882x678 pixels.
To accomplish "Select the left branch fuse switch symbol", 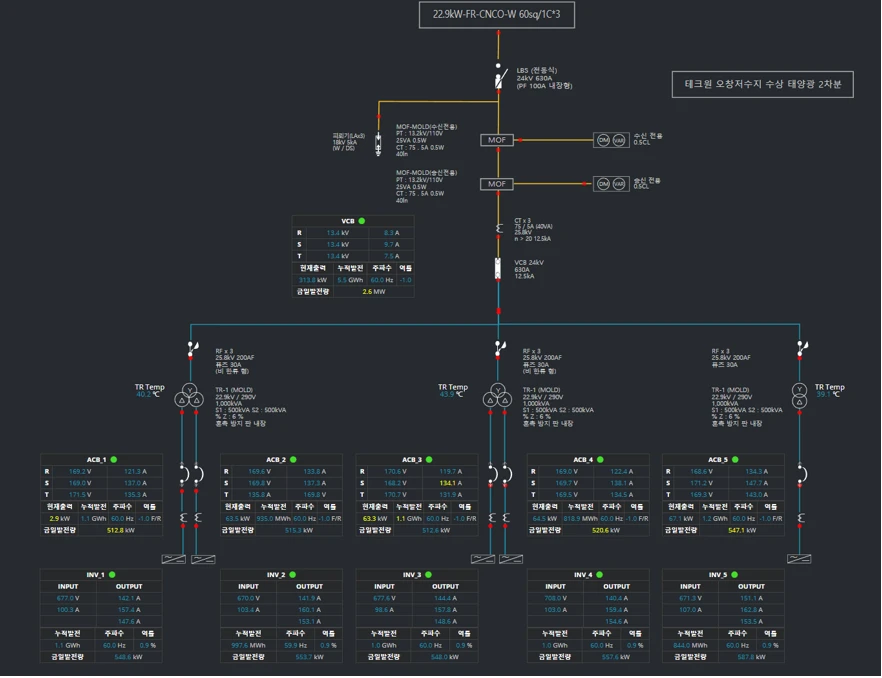I will pyautogui.click(x=192, y=349).
